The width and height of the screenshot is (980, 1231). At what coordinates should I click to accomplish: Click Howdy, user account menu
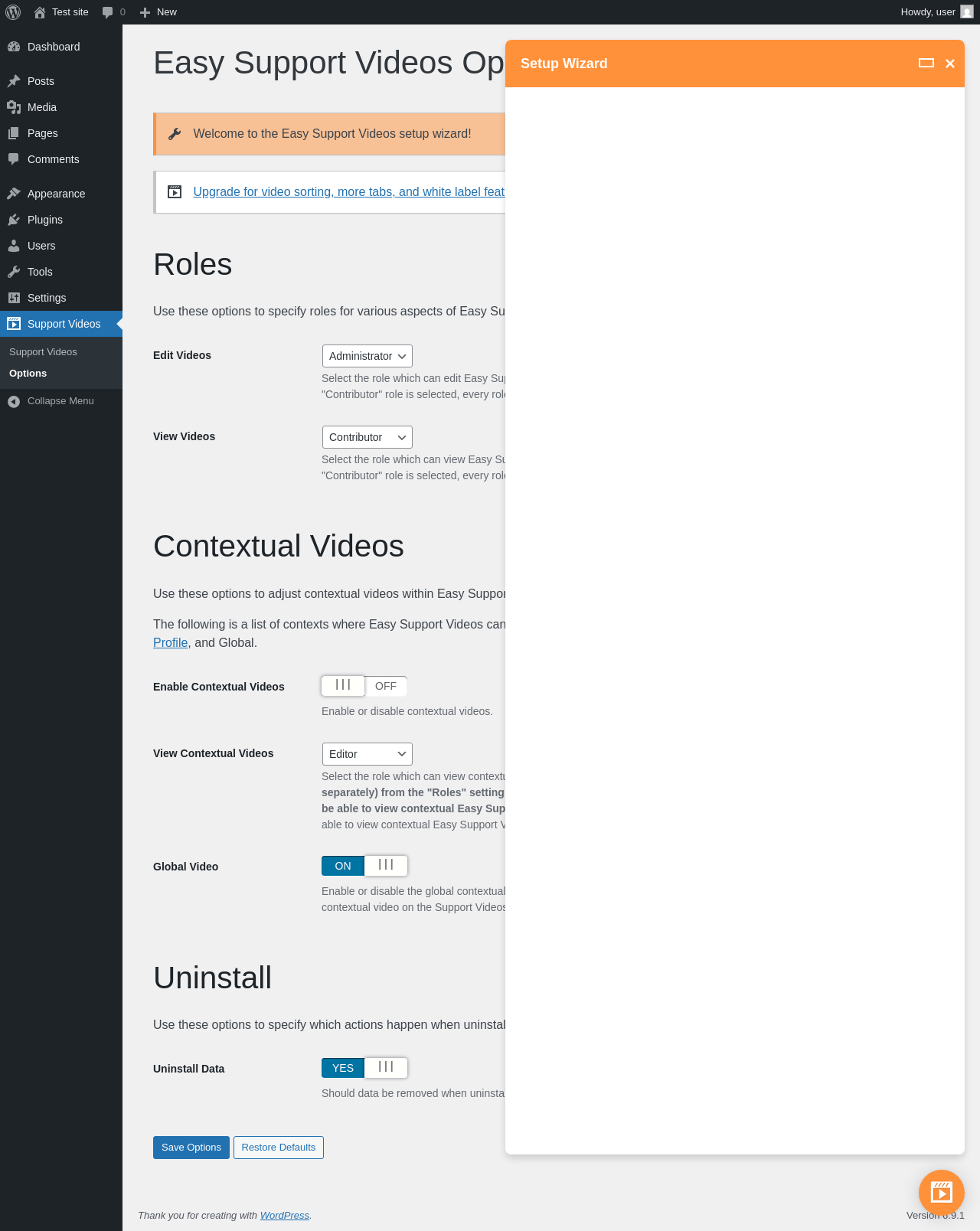click(x=936, y=12)
